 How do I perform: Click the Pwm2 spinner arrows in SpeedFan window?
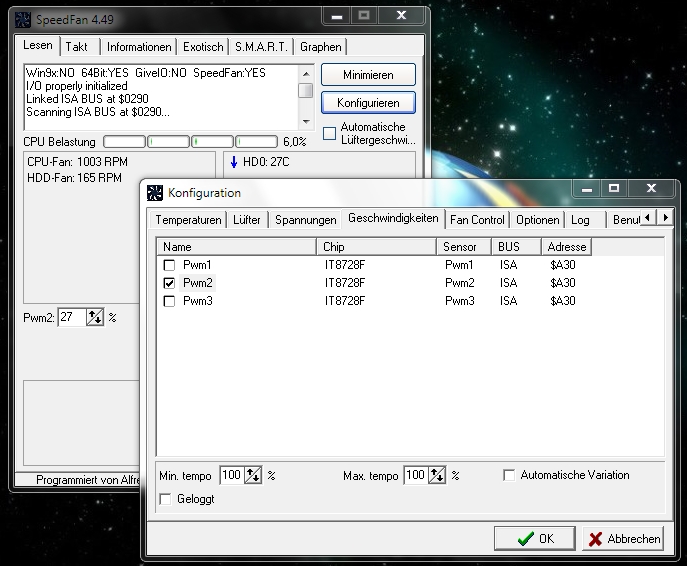pos(95,317)
